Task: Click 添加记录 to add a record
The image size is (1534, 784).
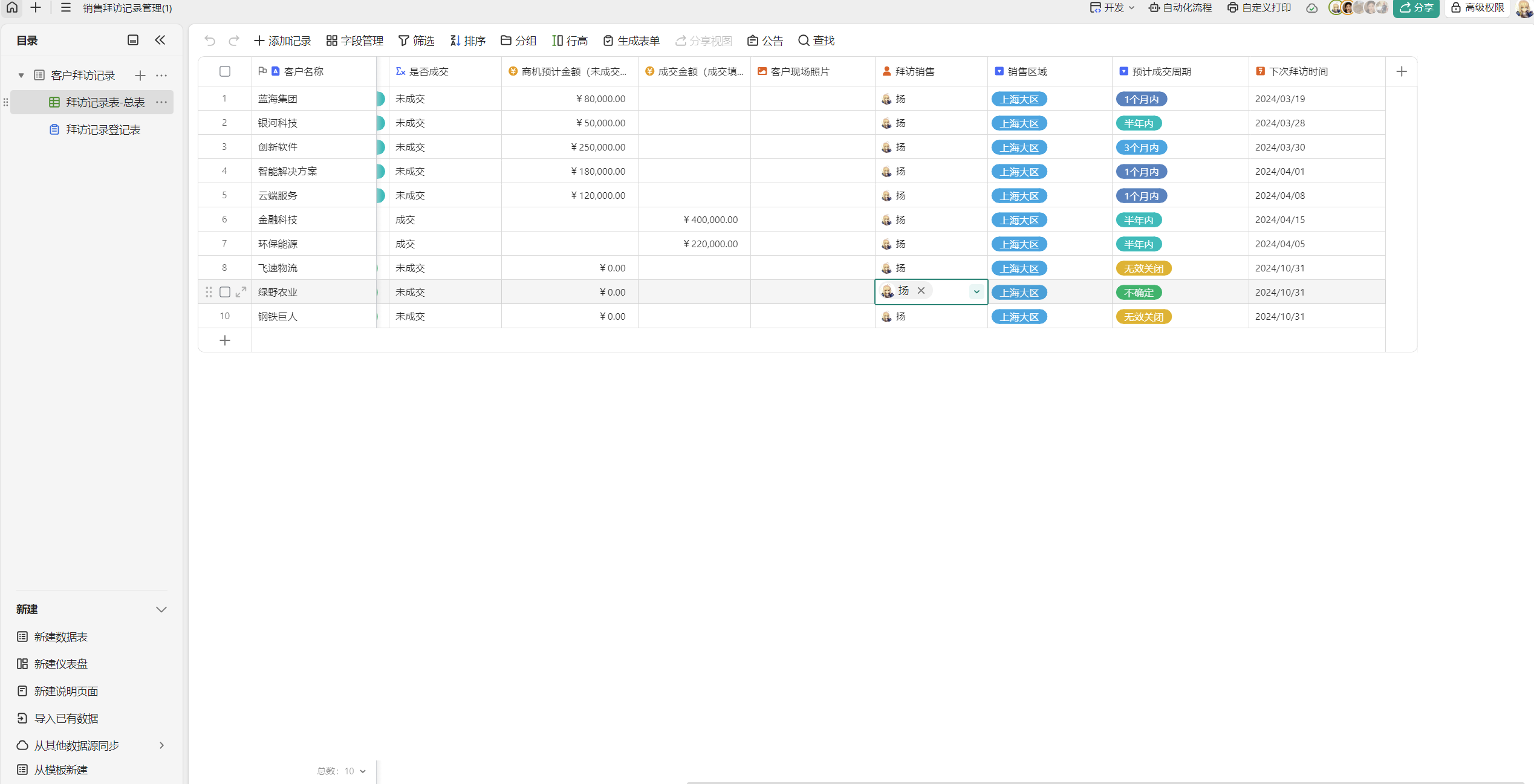Action: (282, 40)
